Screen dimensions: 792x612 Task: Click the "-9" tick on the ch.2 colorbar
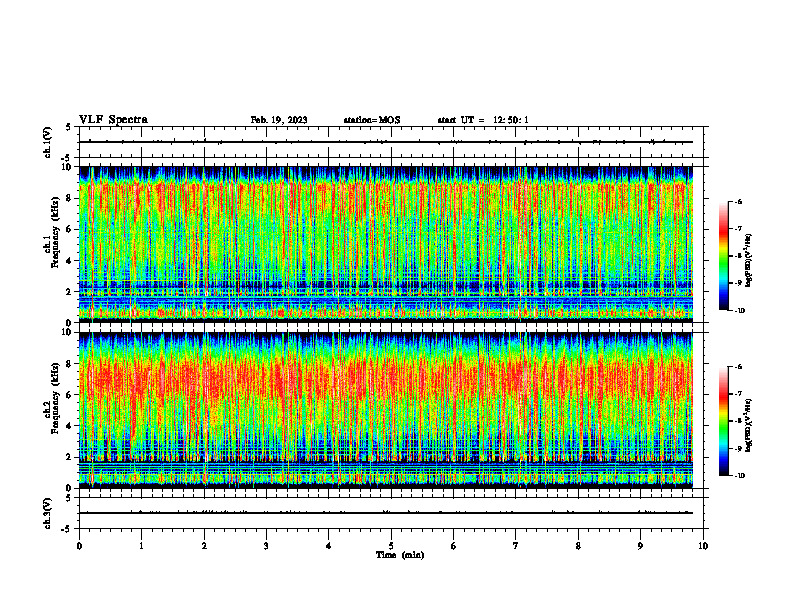click(738, 448)
